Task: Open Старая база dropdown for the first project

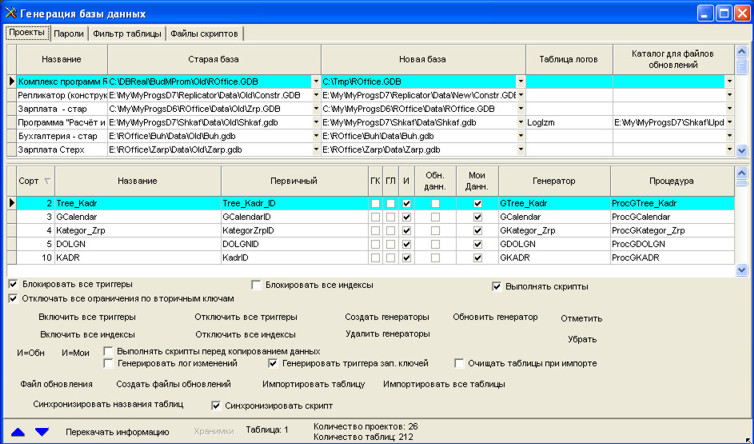Action: tap(316, 81)
